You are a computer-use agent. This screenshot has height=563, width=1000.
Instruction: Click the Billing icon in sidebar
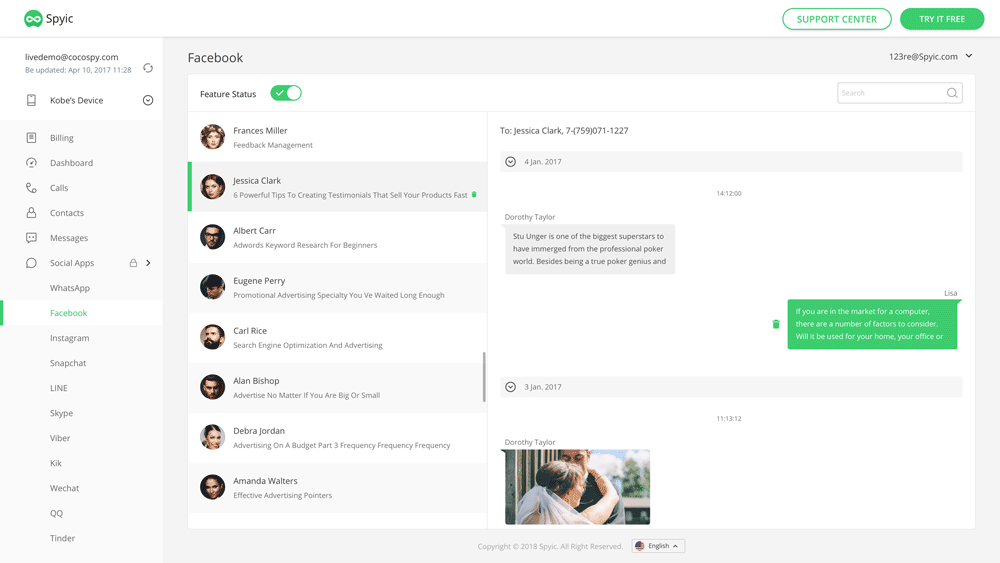coord(31,138)
